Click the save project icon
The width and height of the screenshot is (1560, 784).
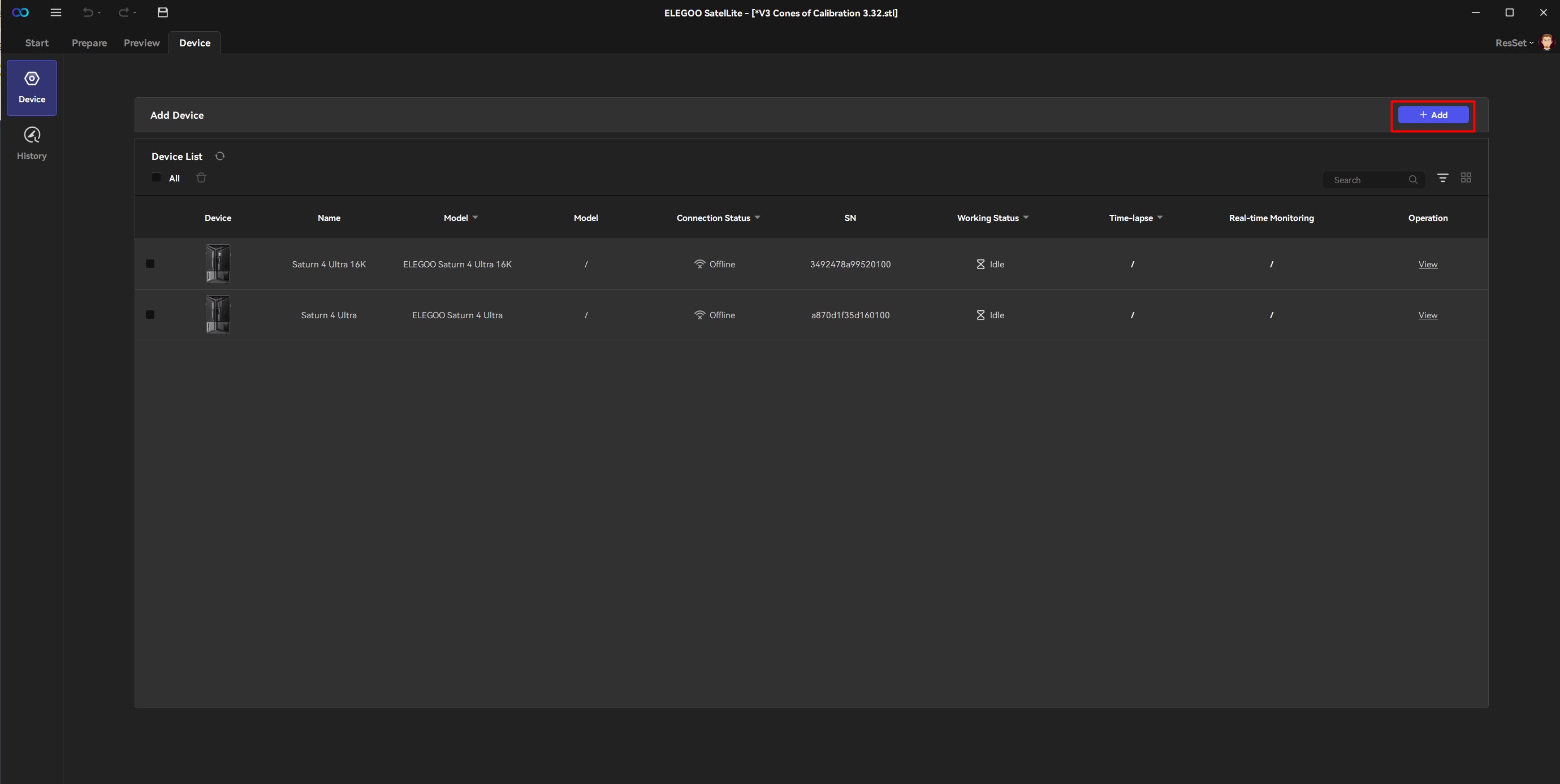point(162,12)
